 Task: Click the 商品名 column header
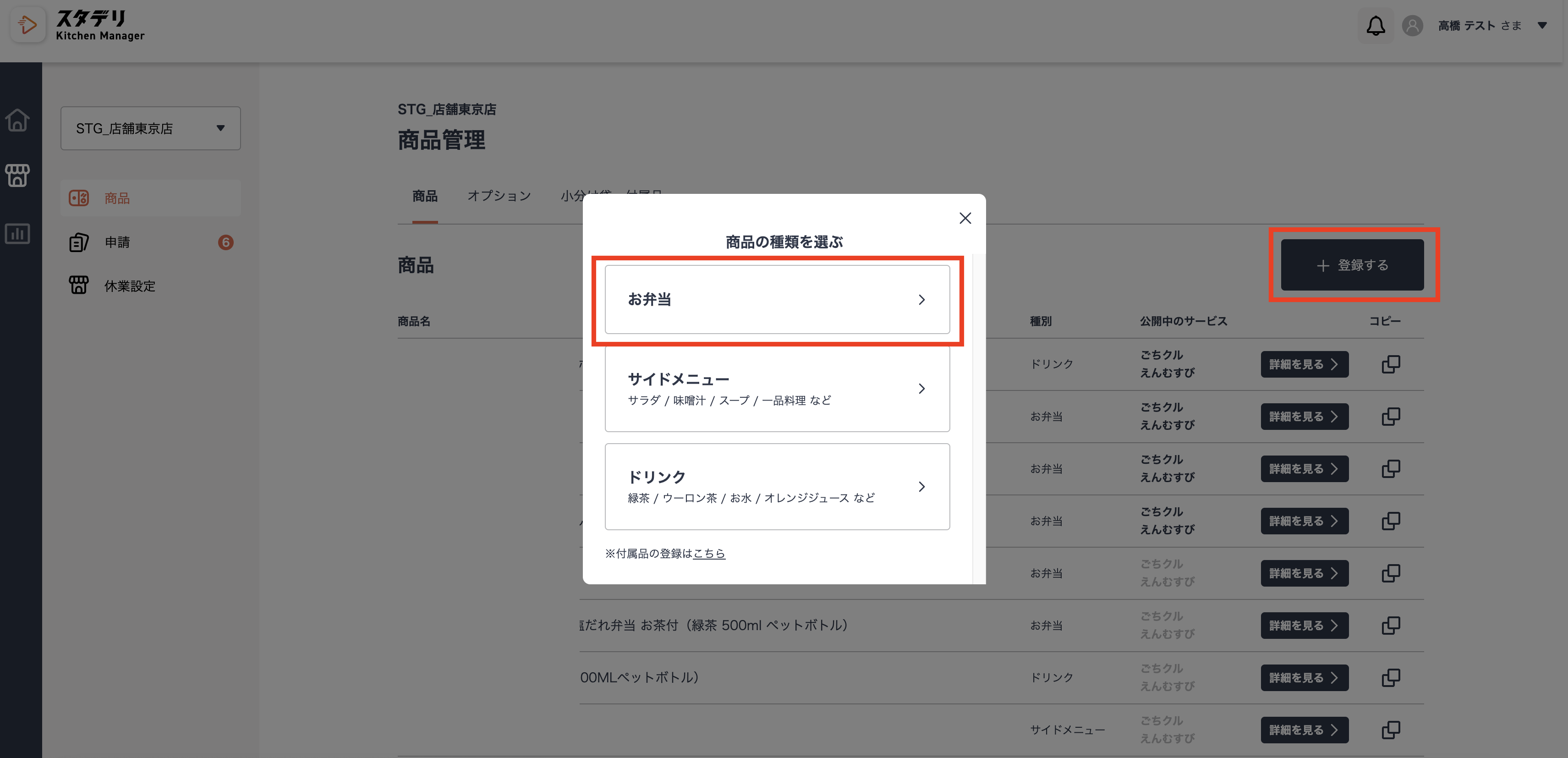coord(414,321)
